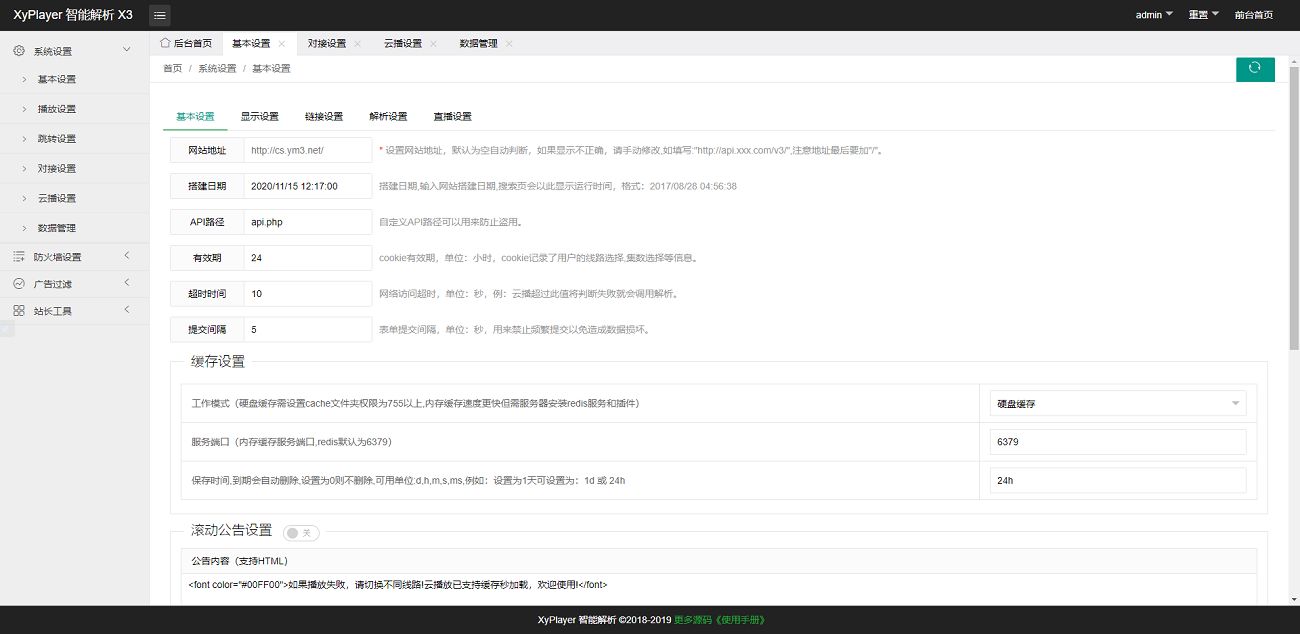Click the 防火墙设置 list icon
This screenshot has height=634, width=1300.
click(x=19, y=257)
